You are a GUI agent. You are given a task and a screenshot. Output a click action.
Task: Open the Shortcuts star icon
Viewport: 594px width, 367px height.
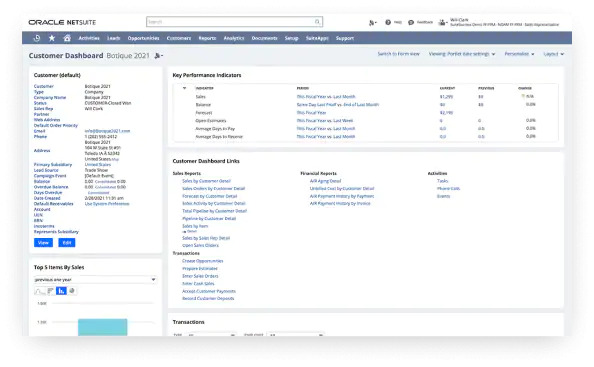pos(52,38)
